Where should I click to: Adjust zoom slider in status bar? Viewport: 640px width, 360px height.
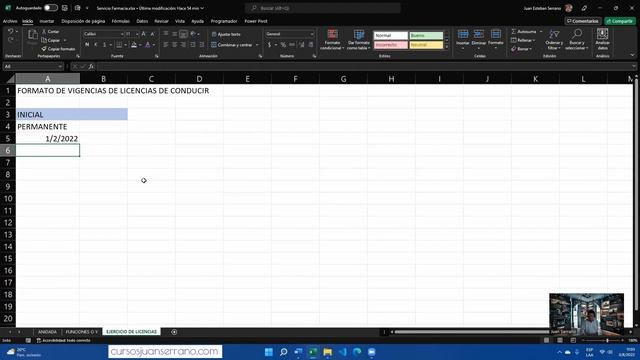click(607, 340)
